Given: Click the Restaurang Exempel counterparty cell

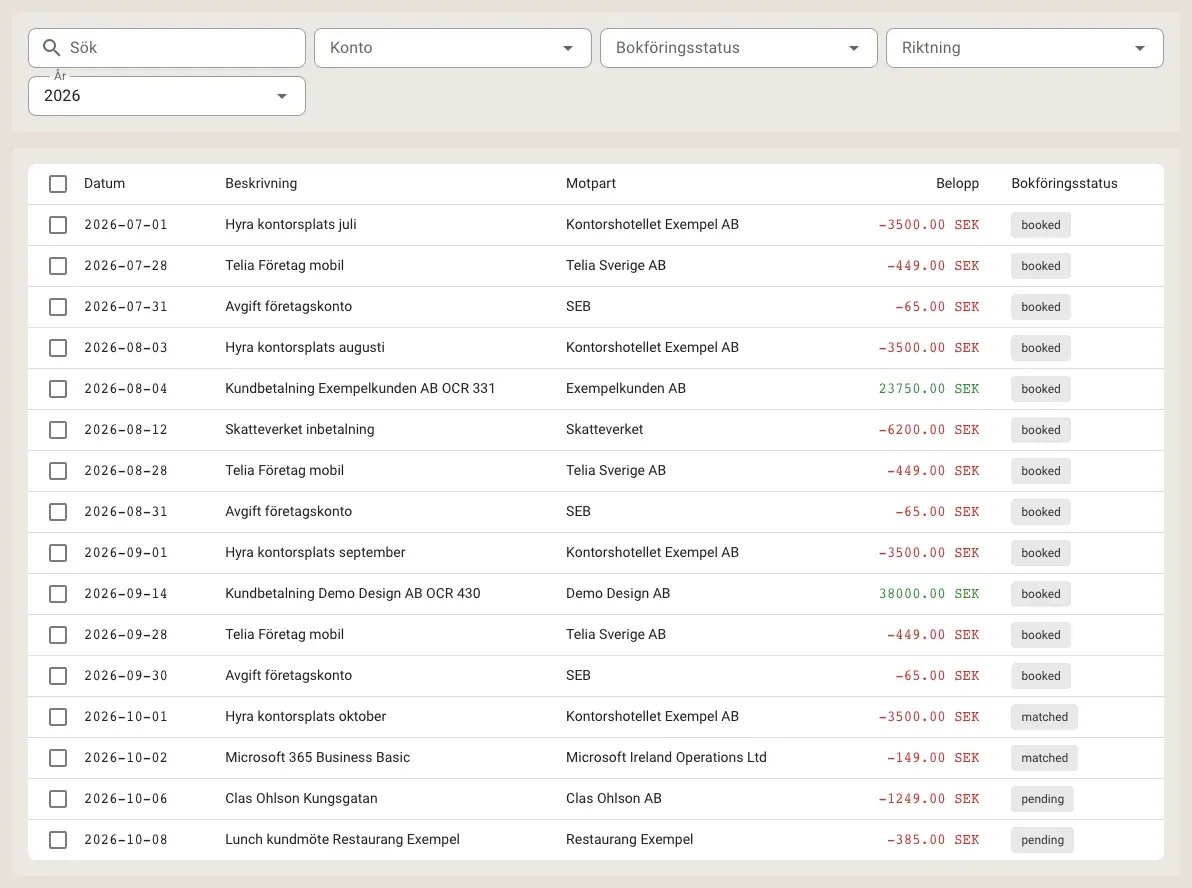Looking at the screenshot, I should [629, 839].
